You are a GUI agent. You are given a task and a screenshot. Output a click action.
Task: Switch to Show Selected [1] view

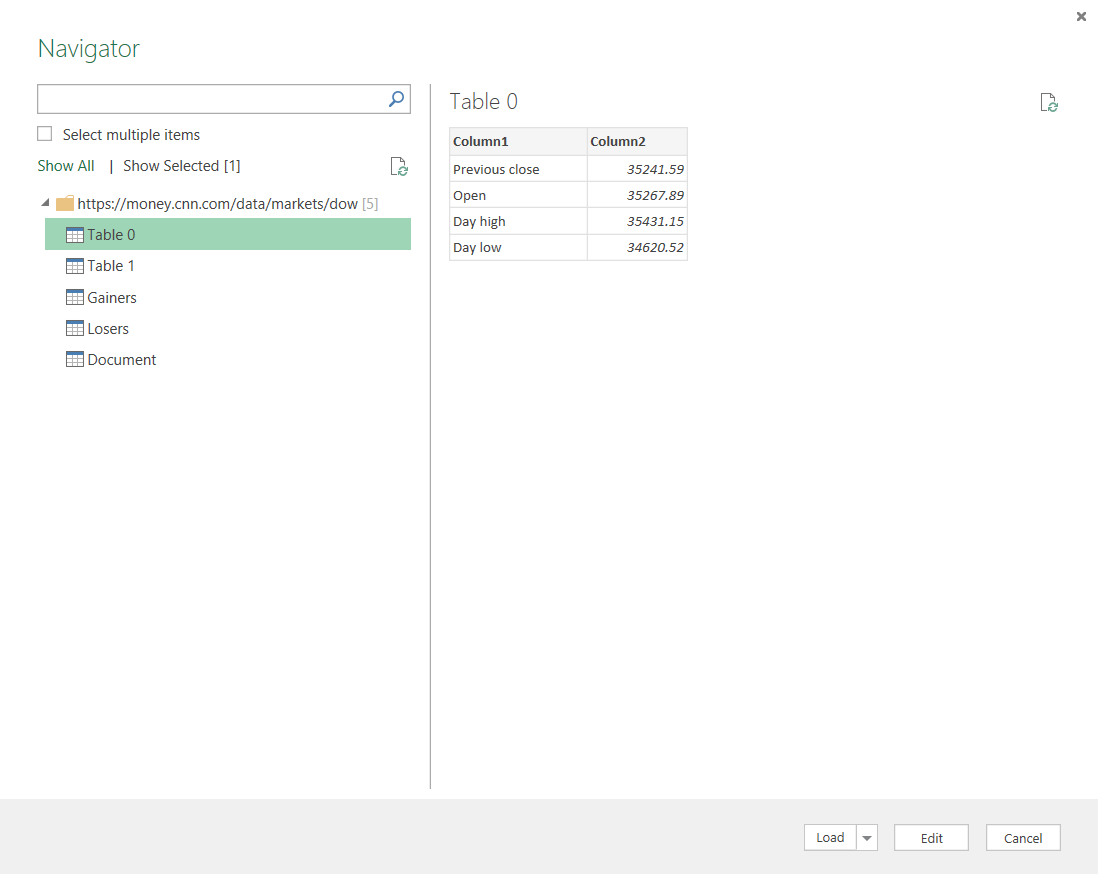pyautogui.click(x=182, y=166)
